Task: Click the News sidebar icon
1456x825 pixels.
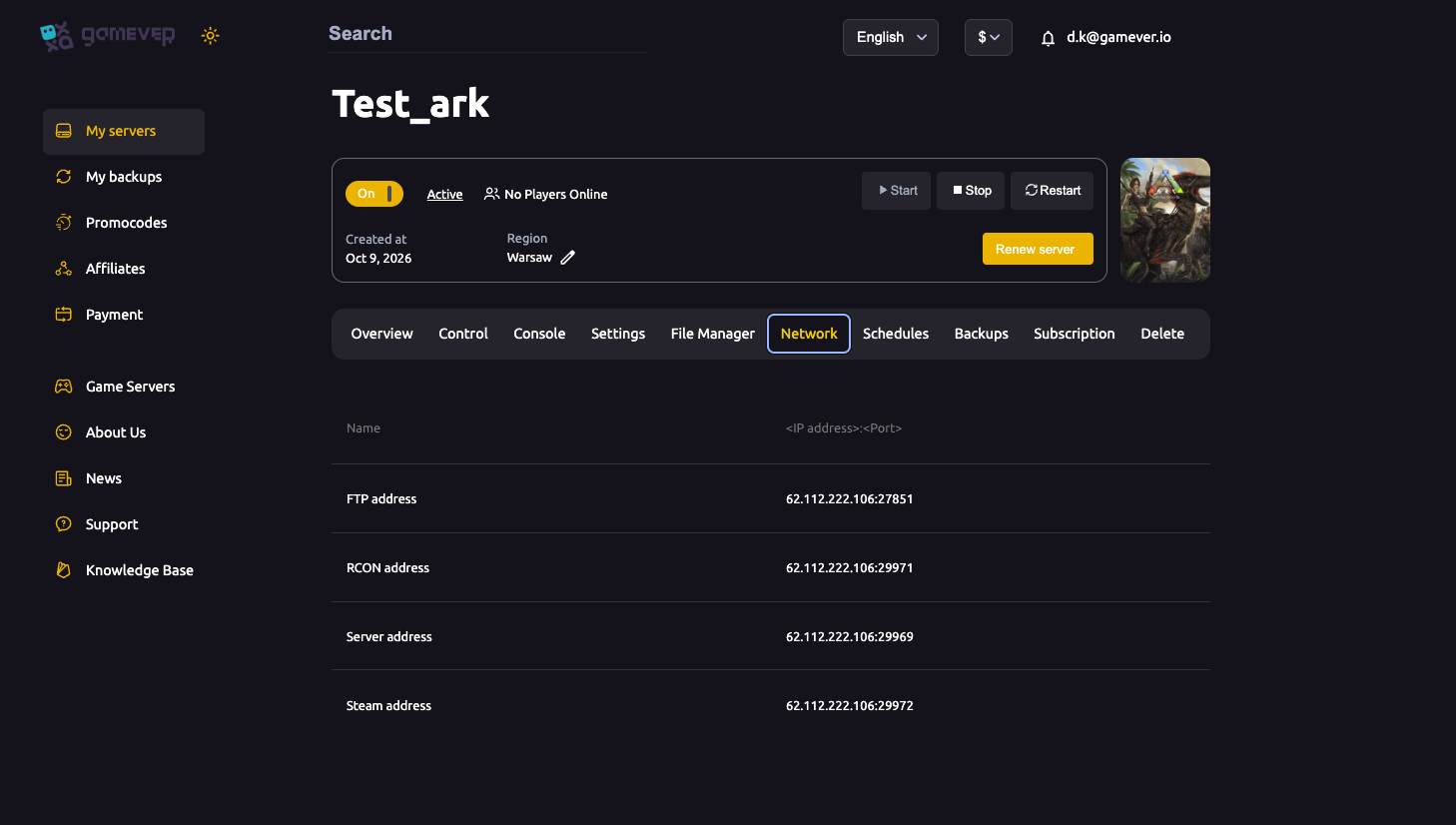Action: coord(64,478)
